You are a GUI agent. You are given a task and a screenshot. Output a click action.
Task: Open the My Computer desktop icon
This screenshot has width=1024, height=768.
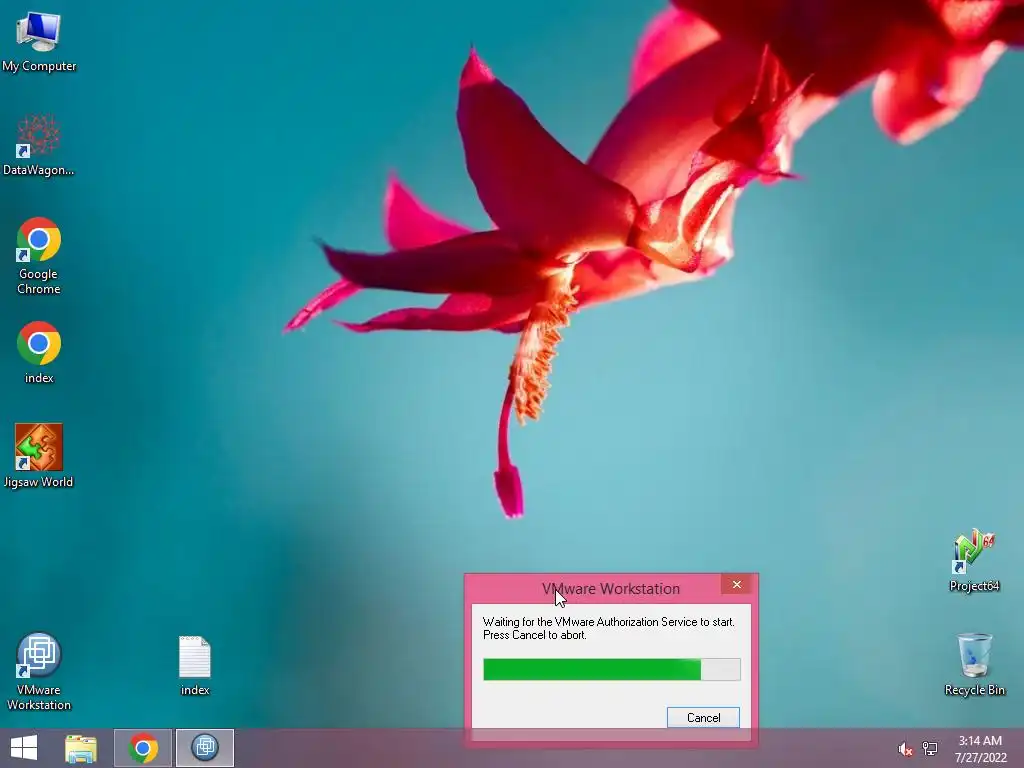(39, 40)
